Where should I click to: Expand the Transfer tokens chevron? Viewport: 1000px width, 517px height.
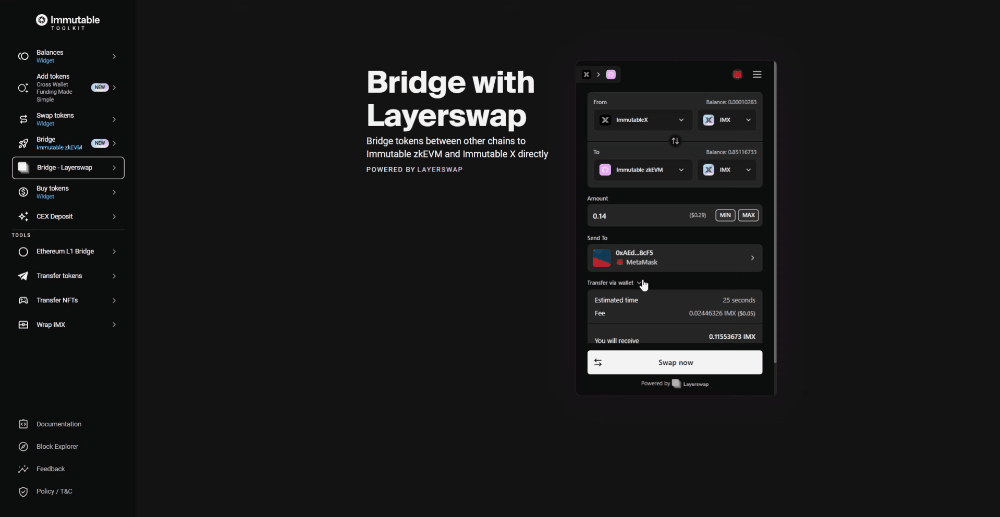coord(114,276)
